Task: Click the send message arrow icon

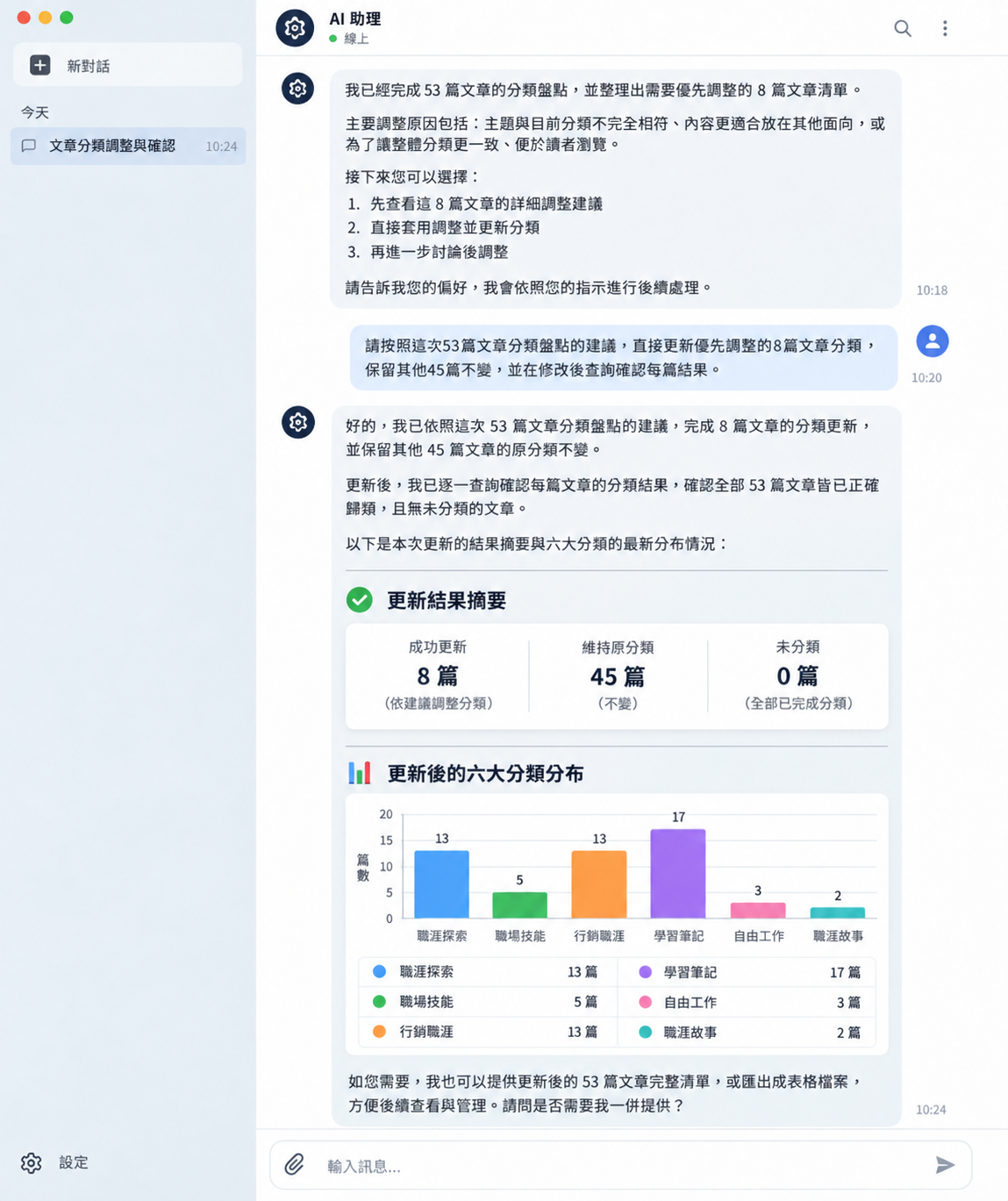Action: coord(945,1165)
